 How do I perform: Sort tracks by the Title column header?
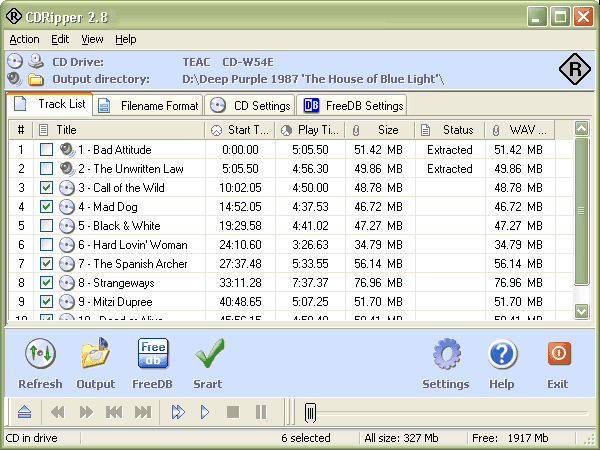coord(120,130)
